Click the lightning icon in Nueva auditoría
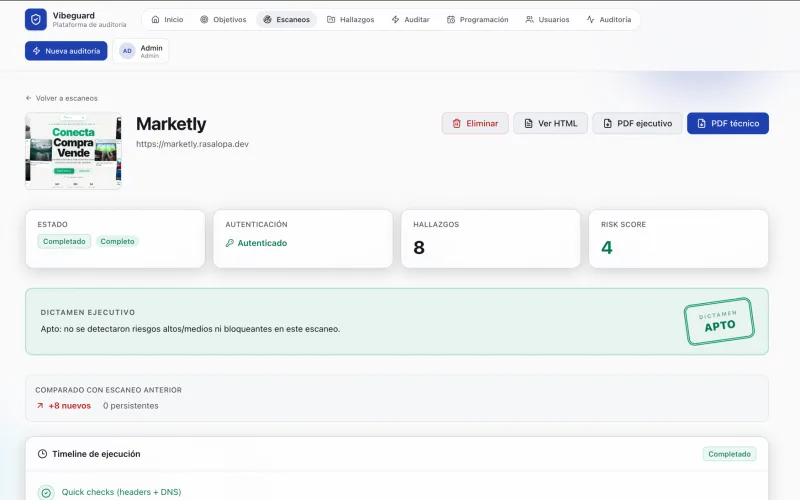Image resolution: width=800 pixels, height=500 pixels. pyautogui.click(x=36, y=51)
